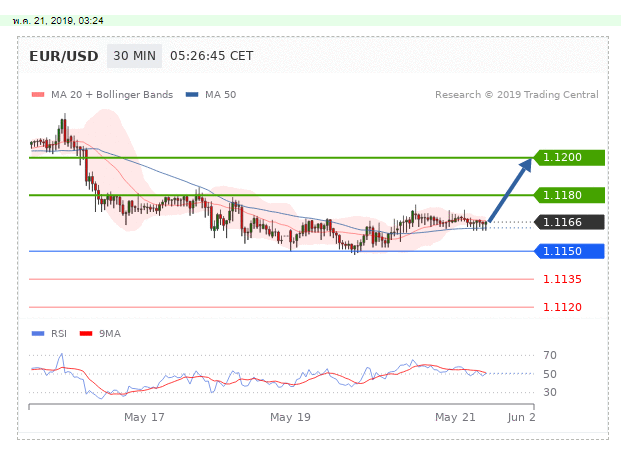Click the 1.1150 blue pivot price tag

click(x=569, y=251)
